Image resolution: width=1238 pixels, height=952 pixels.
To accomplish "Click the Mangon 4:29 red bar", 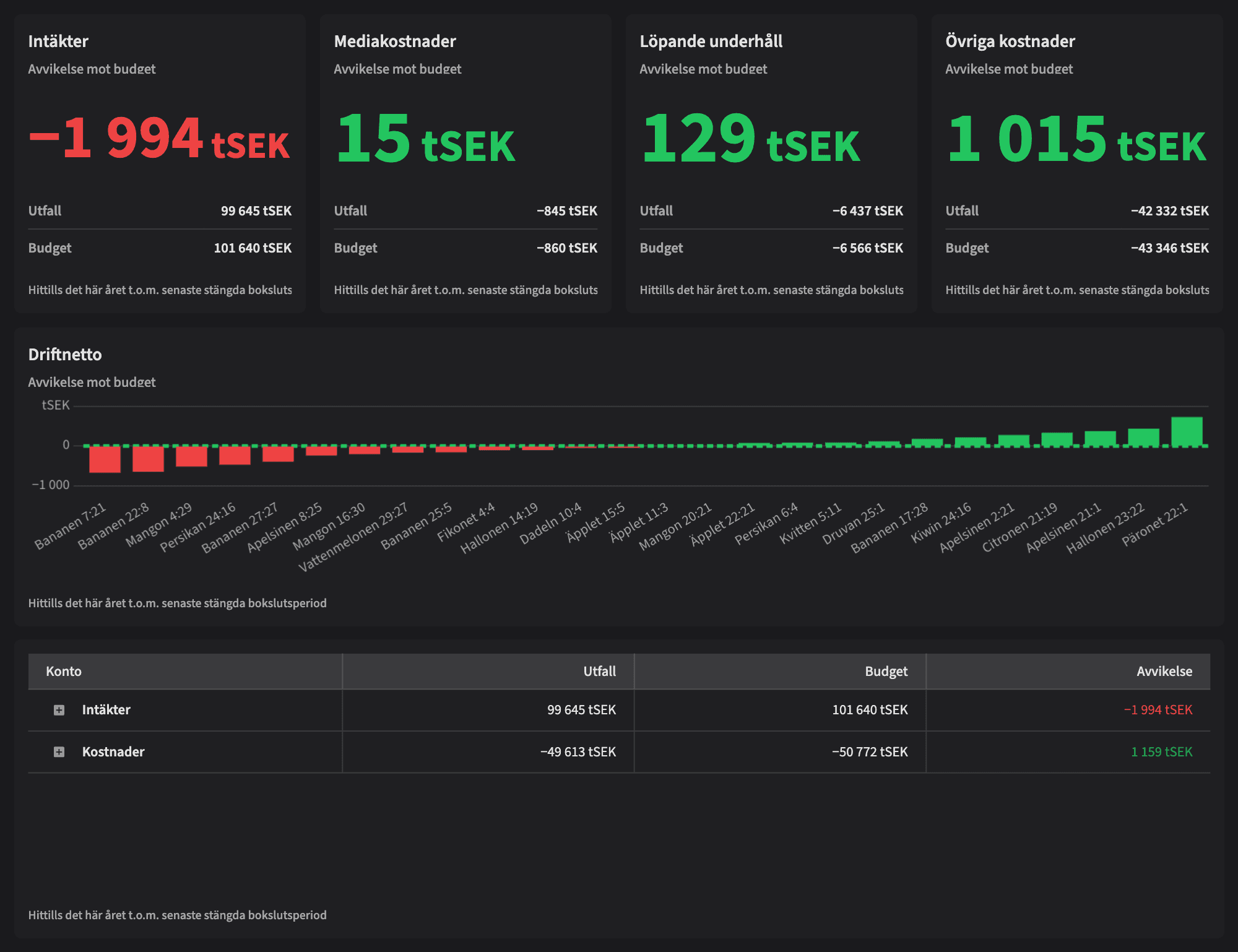I will coord(191,456).
